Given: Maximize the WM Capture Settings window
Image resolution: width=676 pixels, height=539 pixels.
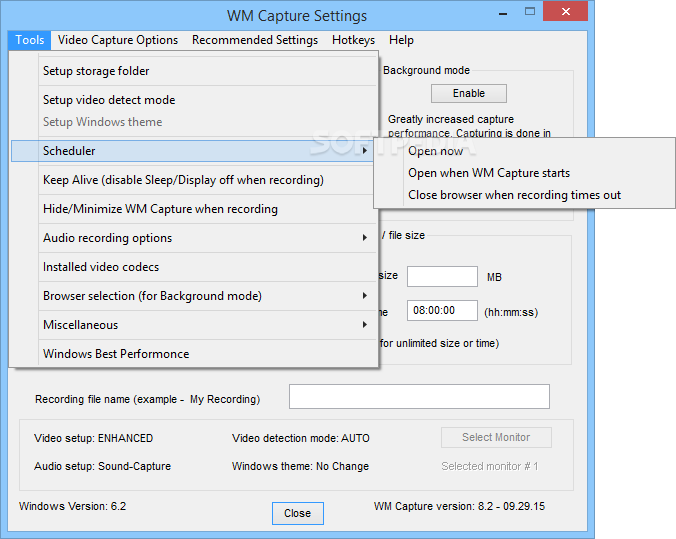Looking at the screenshot, I should (x=530, y=12).
